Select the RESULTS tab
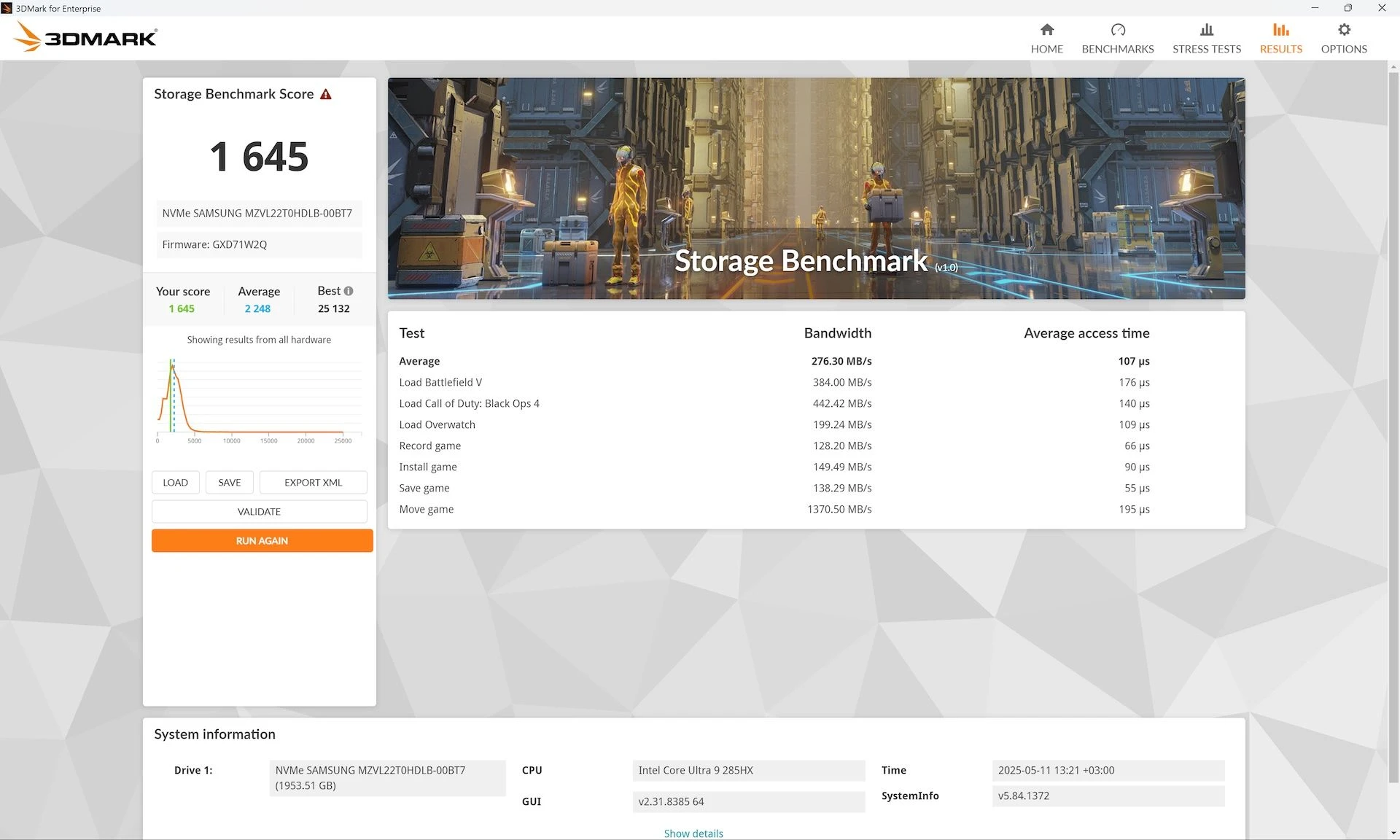The width and height of the screenshot is (1400, 840). [1280, 39]
